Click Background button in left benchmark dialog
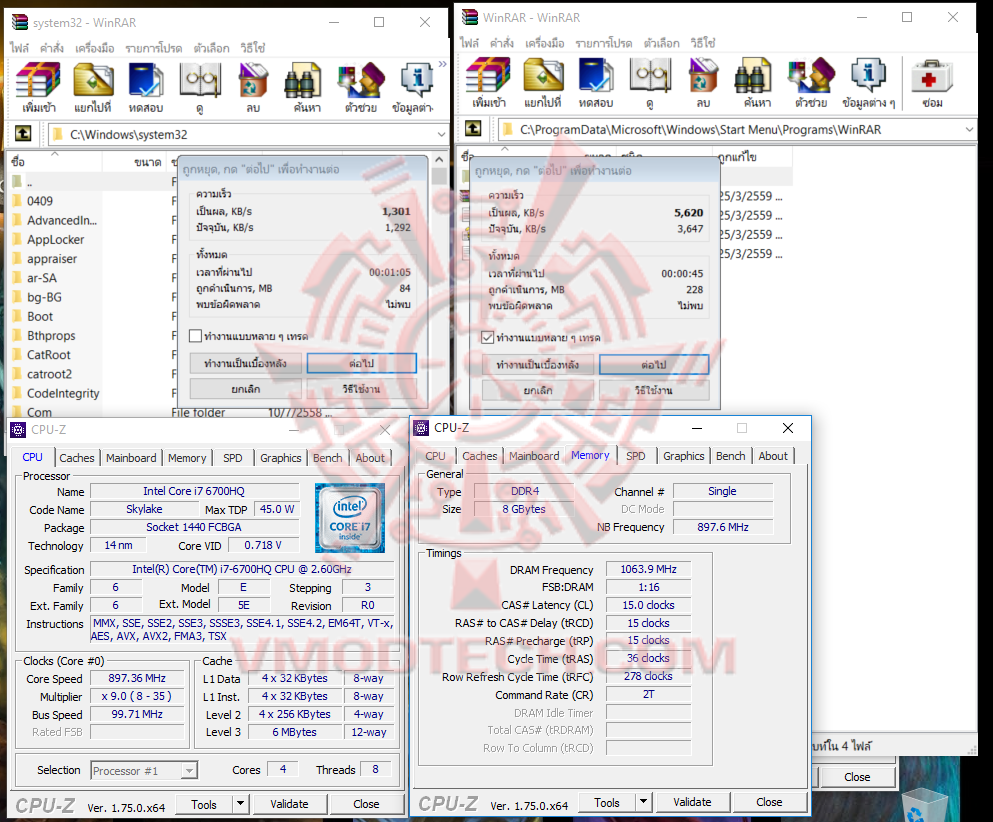The image size is (993, 822). point(245,364)
